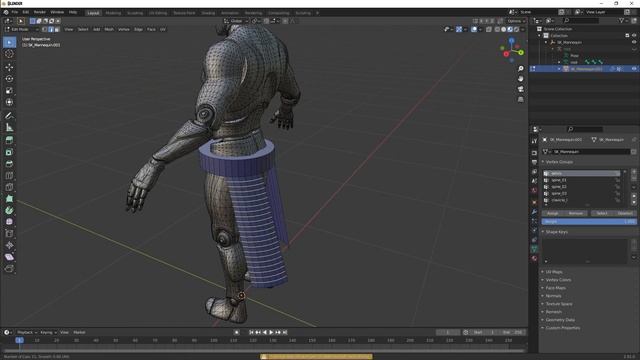
Task: Open Object Data properties tab
Action: (534, 248)
